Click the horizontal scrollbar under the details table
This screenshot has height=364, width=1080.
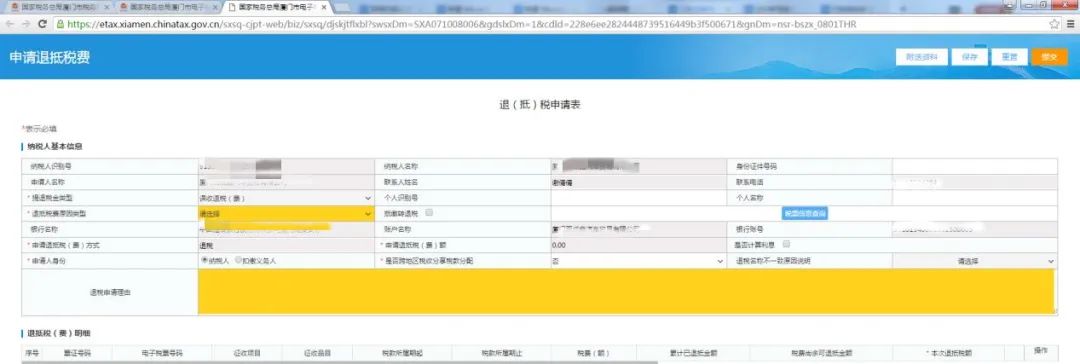coord(339,362)
